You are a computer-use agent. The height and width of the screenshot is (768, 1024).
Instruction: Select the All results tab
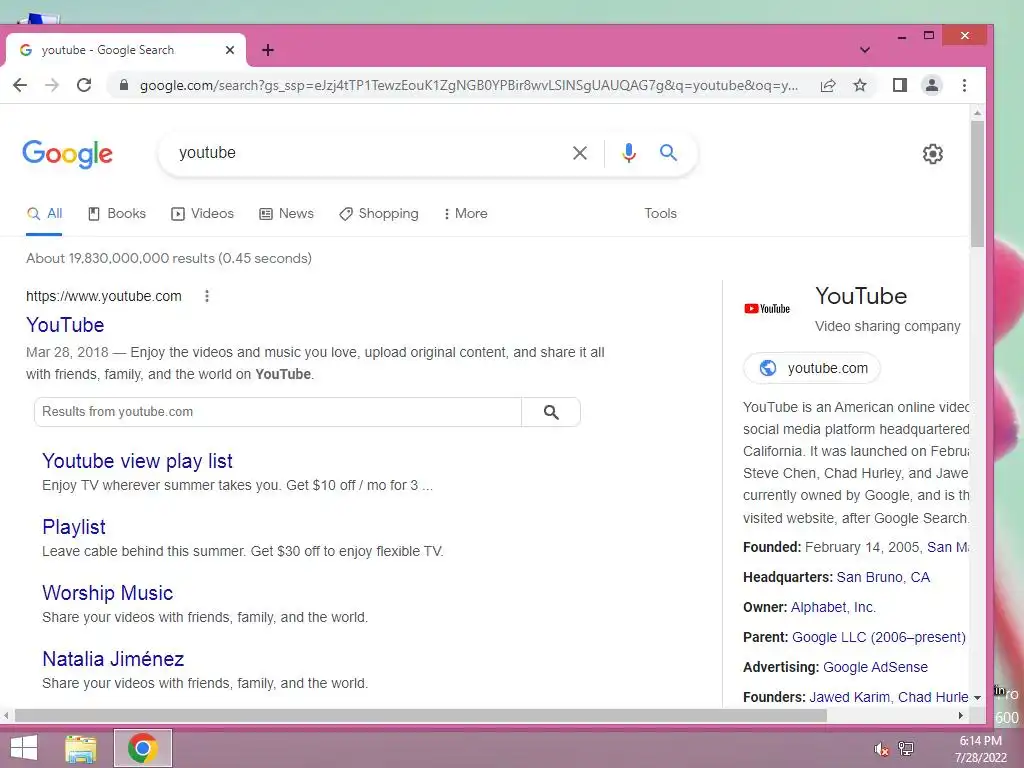[44, 214]
